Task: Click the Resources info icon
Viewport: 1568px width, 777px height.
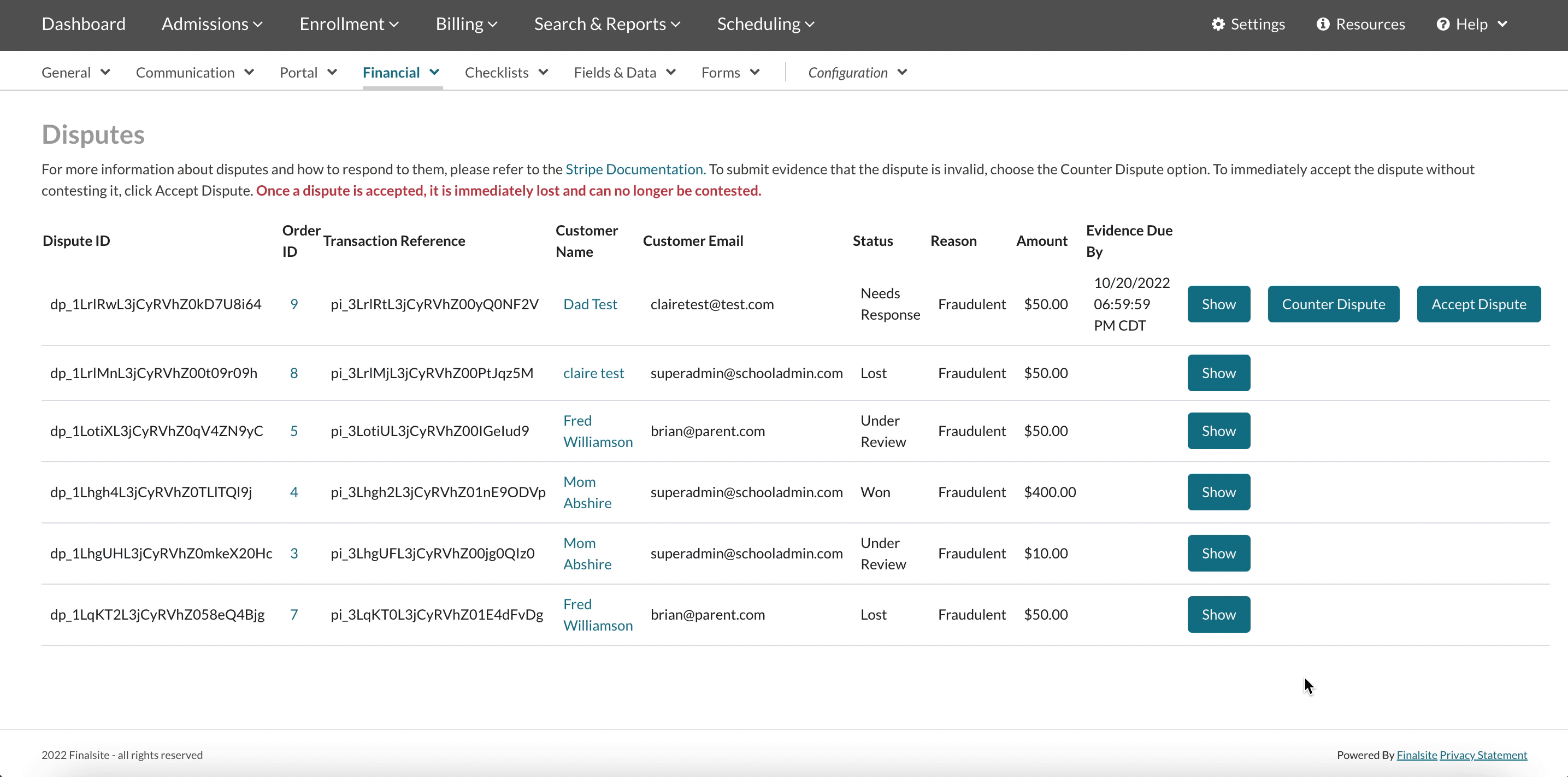Action: (x=1322, y=25)
